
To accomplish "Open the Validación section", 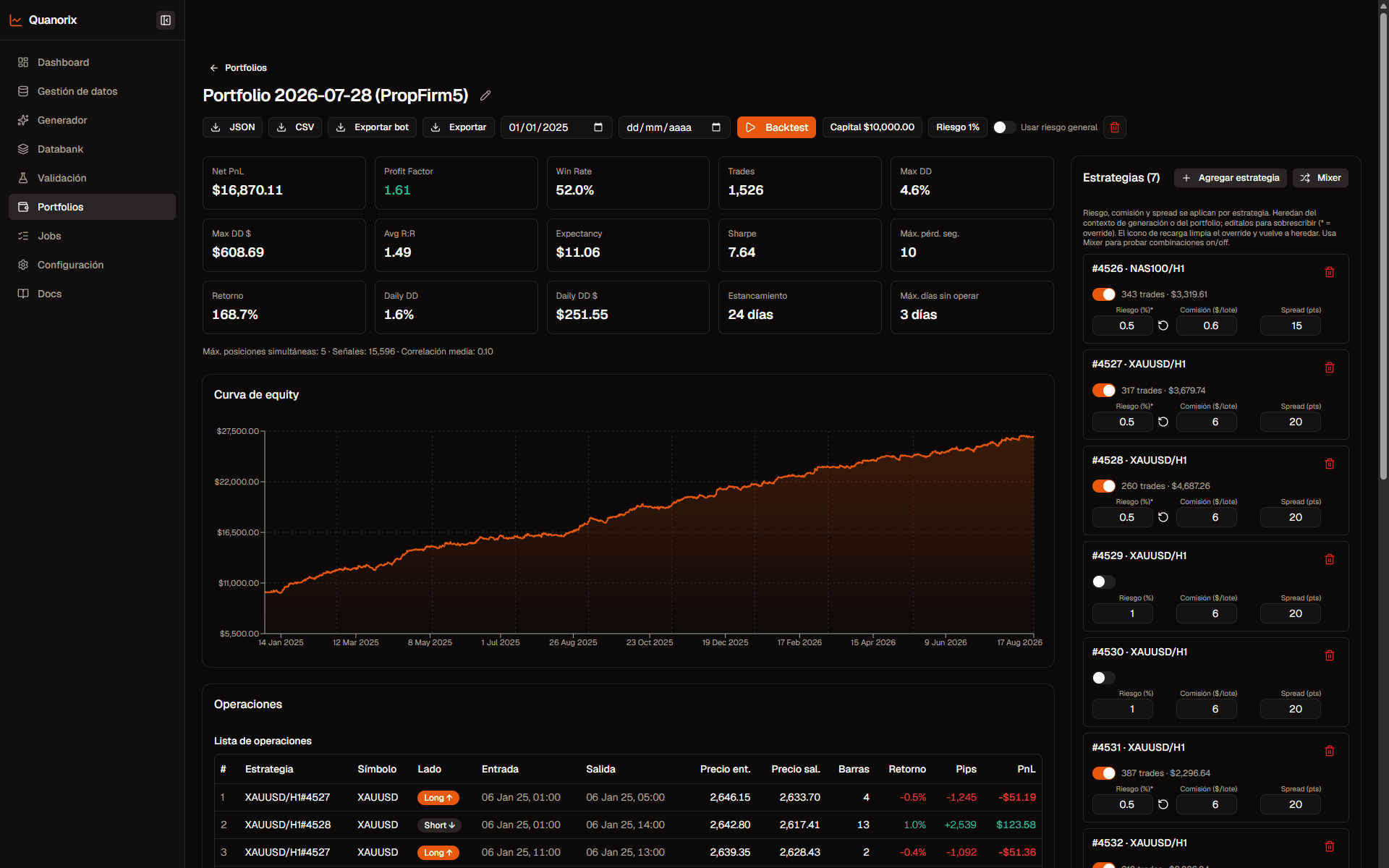I will click(92, 178).
